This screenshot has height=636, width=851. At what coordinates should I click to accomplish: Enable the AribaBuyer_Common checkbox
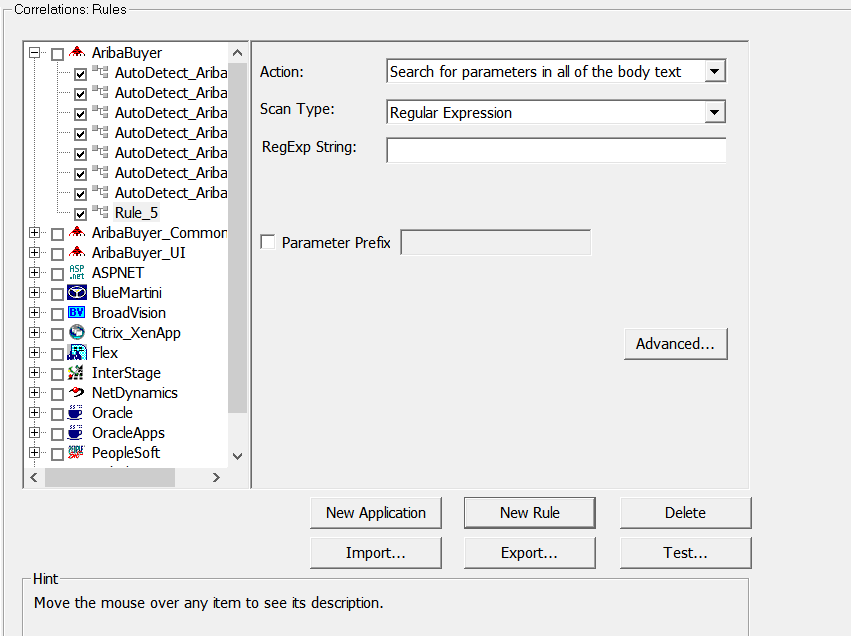tap(58, 234)
